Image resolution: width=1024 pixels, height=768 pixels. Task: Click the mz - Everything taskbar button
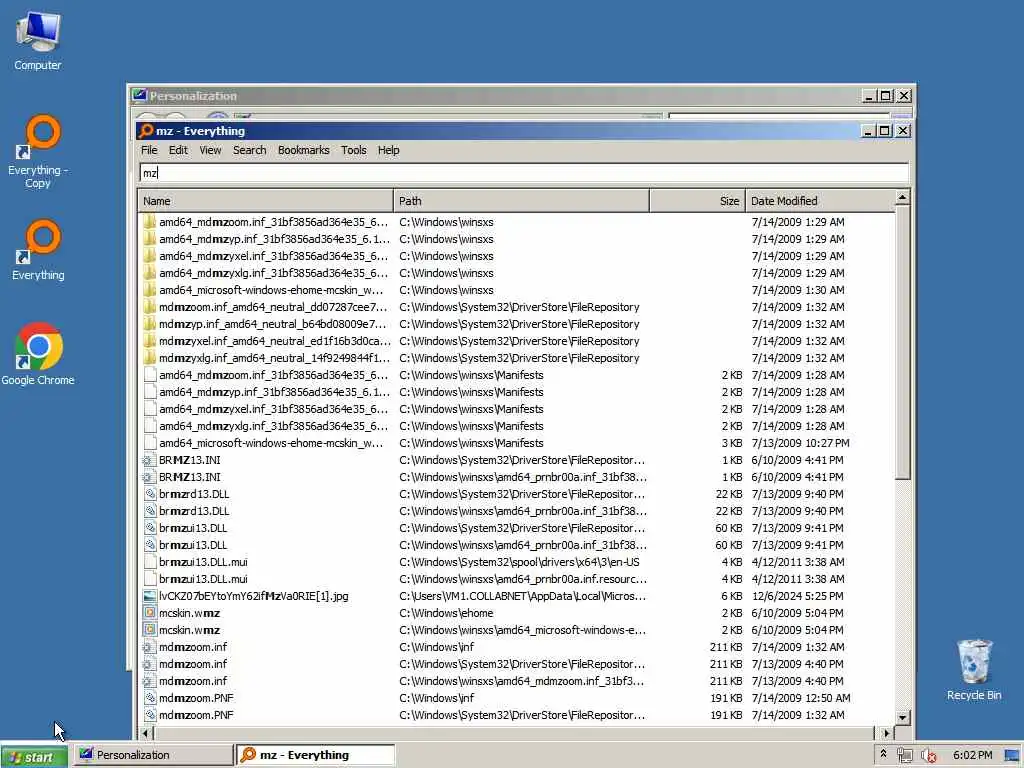[315, 755]
